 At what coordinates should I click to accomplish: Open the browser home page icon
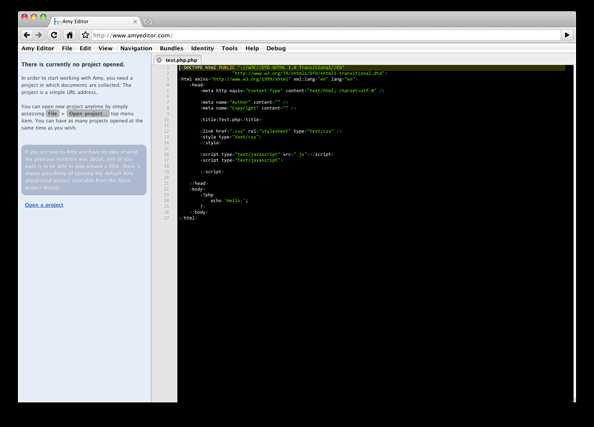(70, 35)
